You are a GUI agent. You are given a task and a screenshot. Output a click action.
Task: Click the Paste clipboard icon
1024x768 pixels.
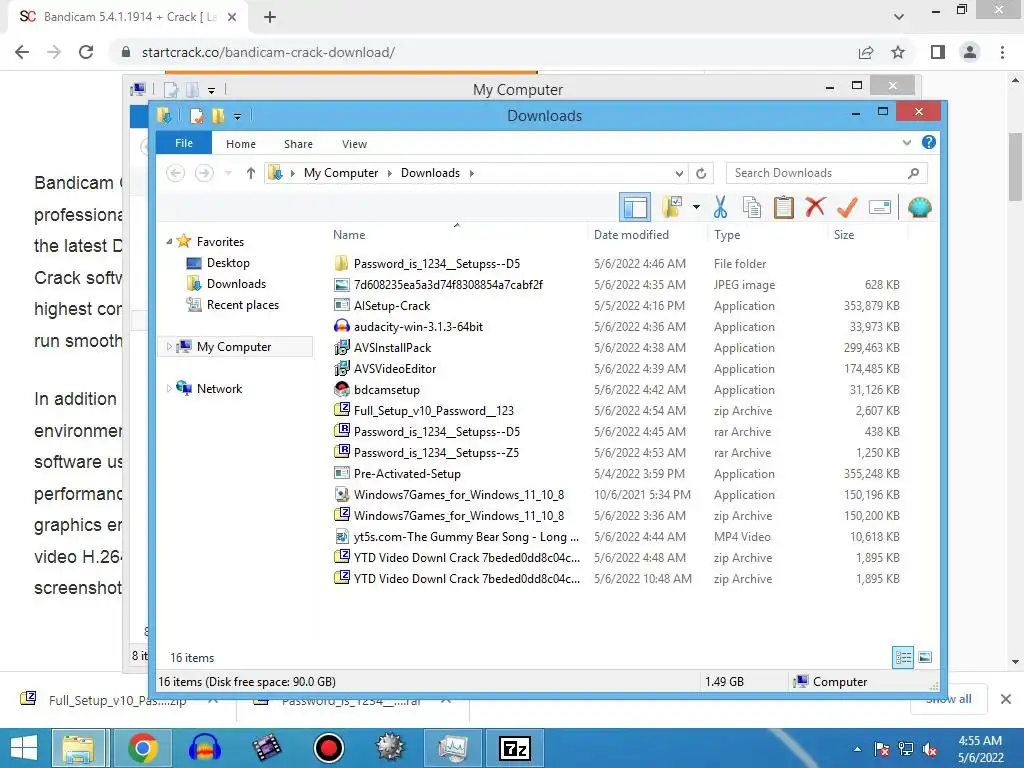point(784,208)
